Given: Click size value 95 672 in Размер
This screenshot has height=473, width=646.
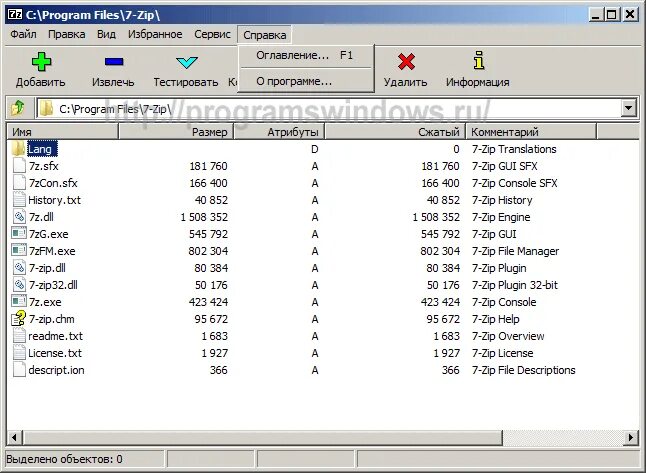Looking at the screenshot, I should 211,319.
